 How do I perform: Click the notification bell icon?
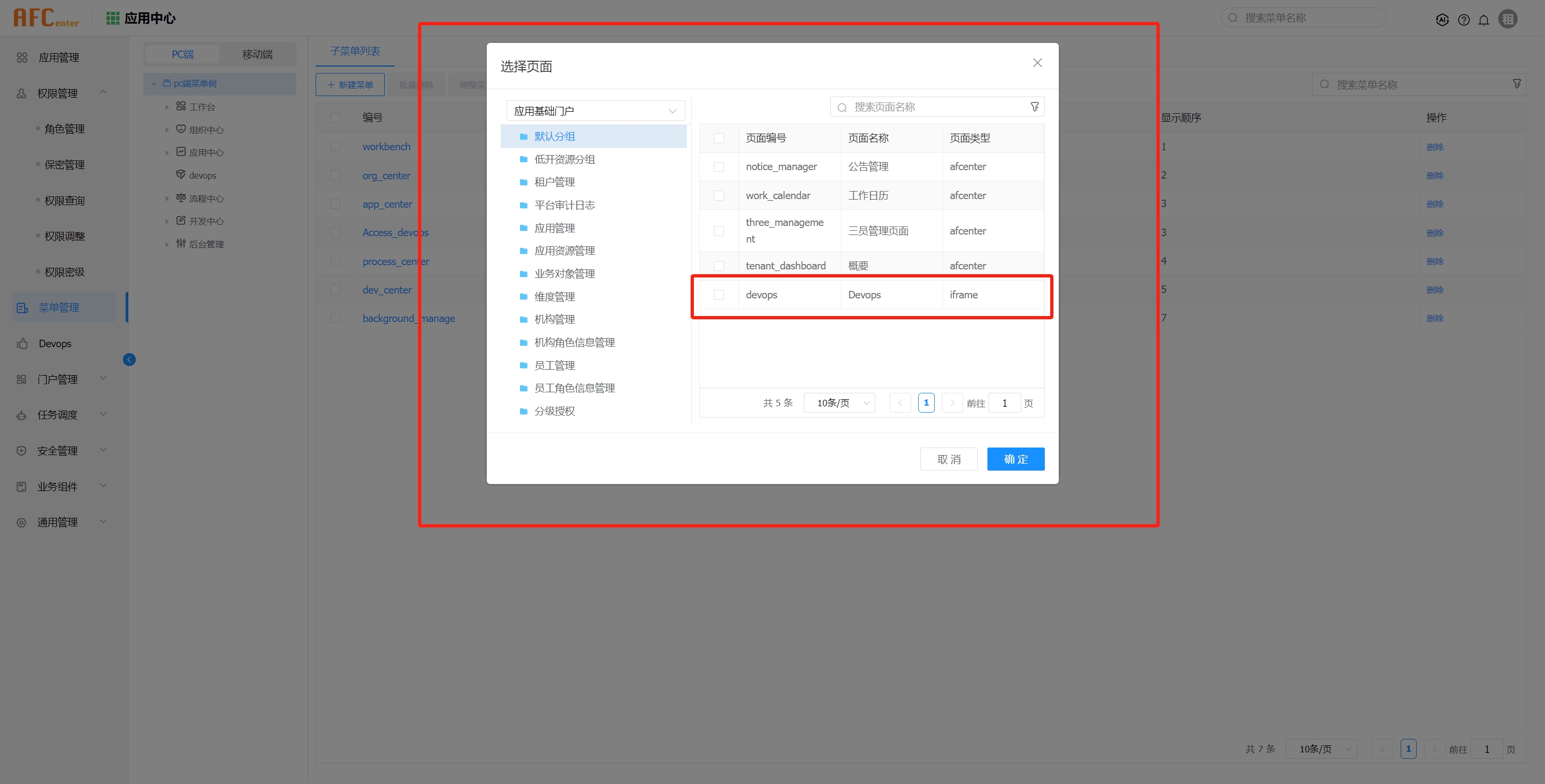(1483, 20)
